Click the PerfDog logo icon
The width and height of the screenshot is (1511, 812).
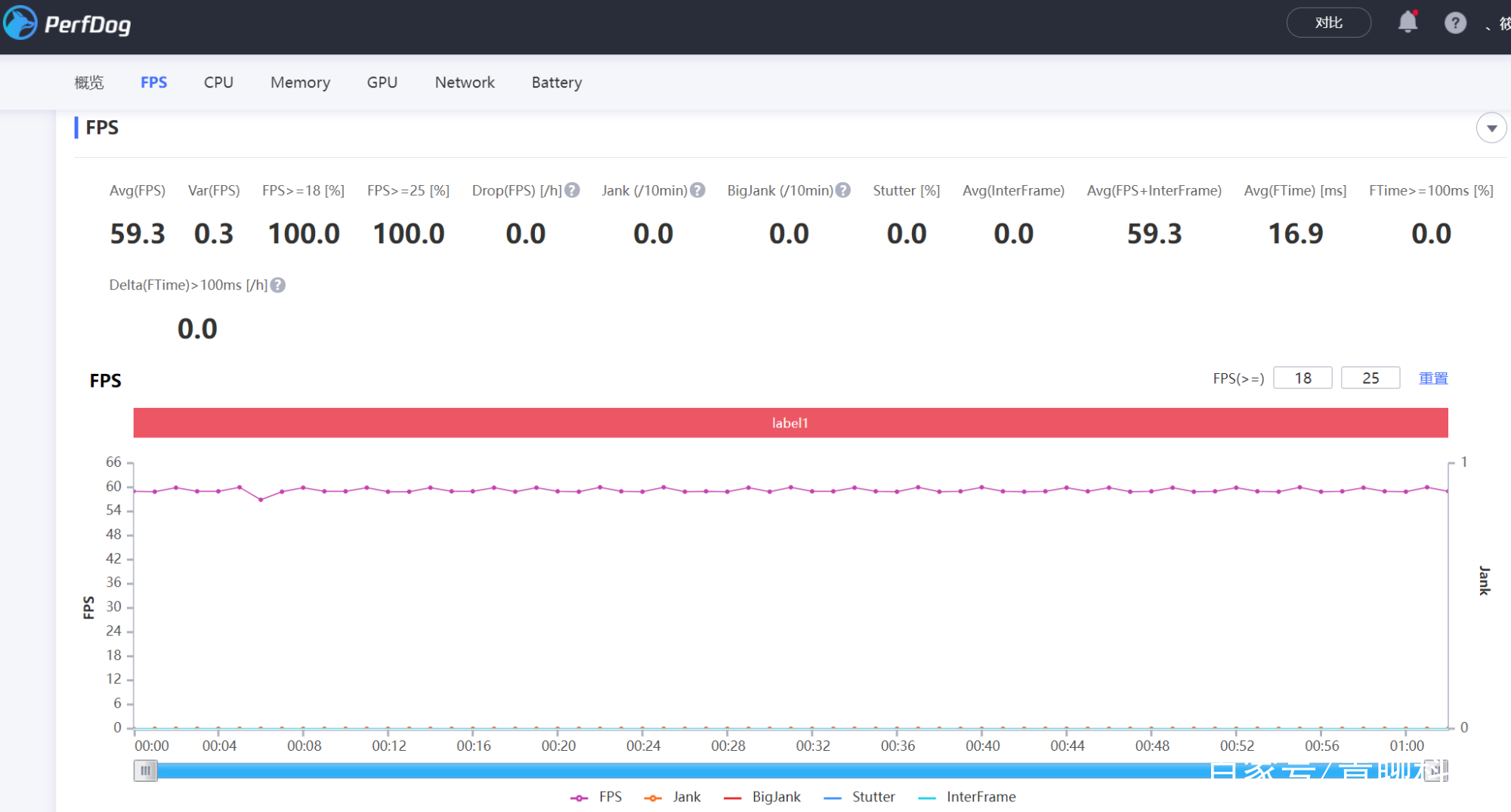click(x=20, y=23)
